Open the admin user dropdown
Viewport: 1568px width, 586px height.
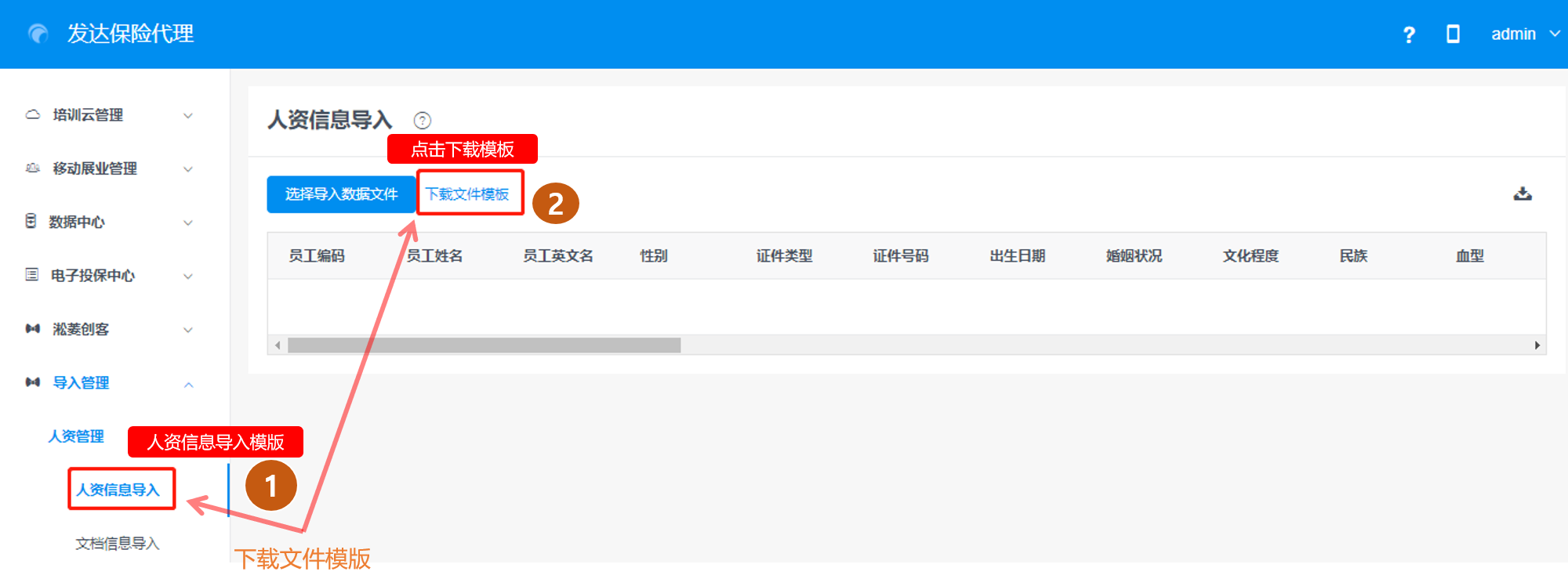tap(1524, 34)
